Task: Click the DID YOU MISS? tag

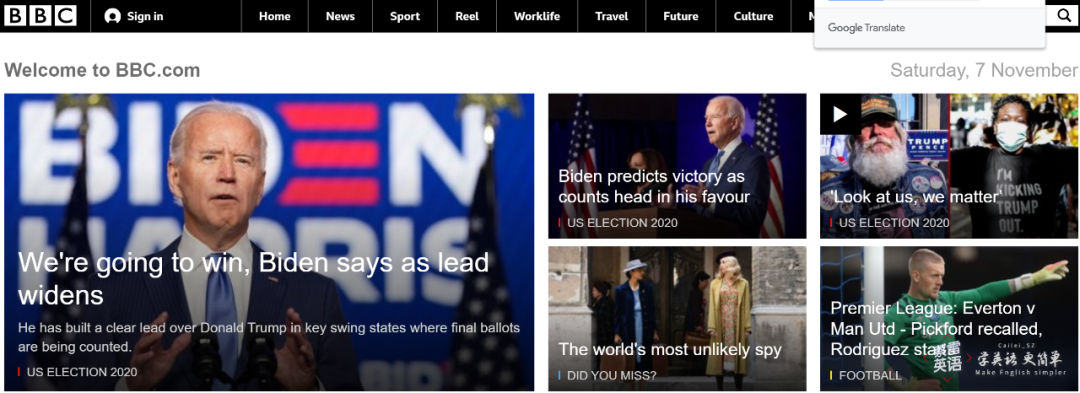Action: tap(611, 376)
